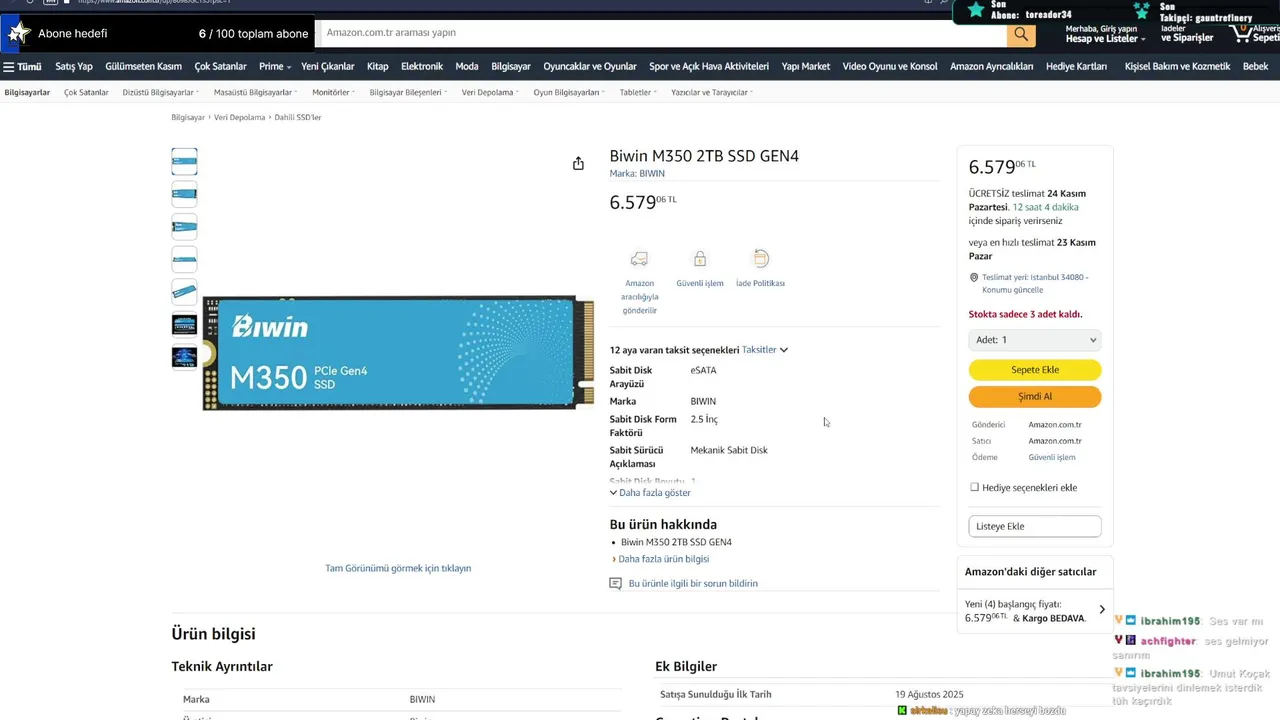This screenshot has height=720, width=1280.
Task: Open Çok Satanlar in main navigation
Action: coord(220,66)
